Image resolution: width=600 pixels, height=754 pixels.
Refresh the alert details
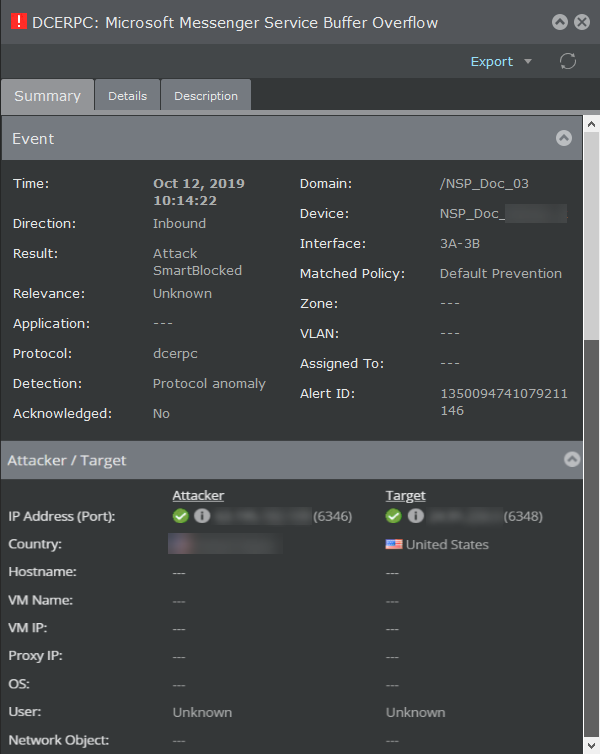(568, 61)
